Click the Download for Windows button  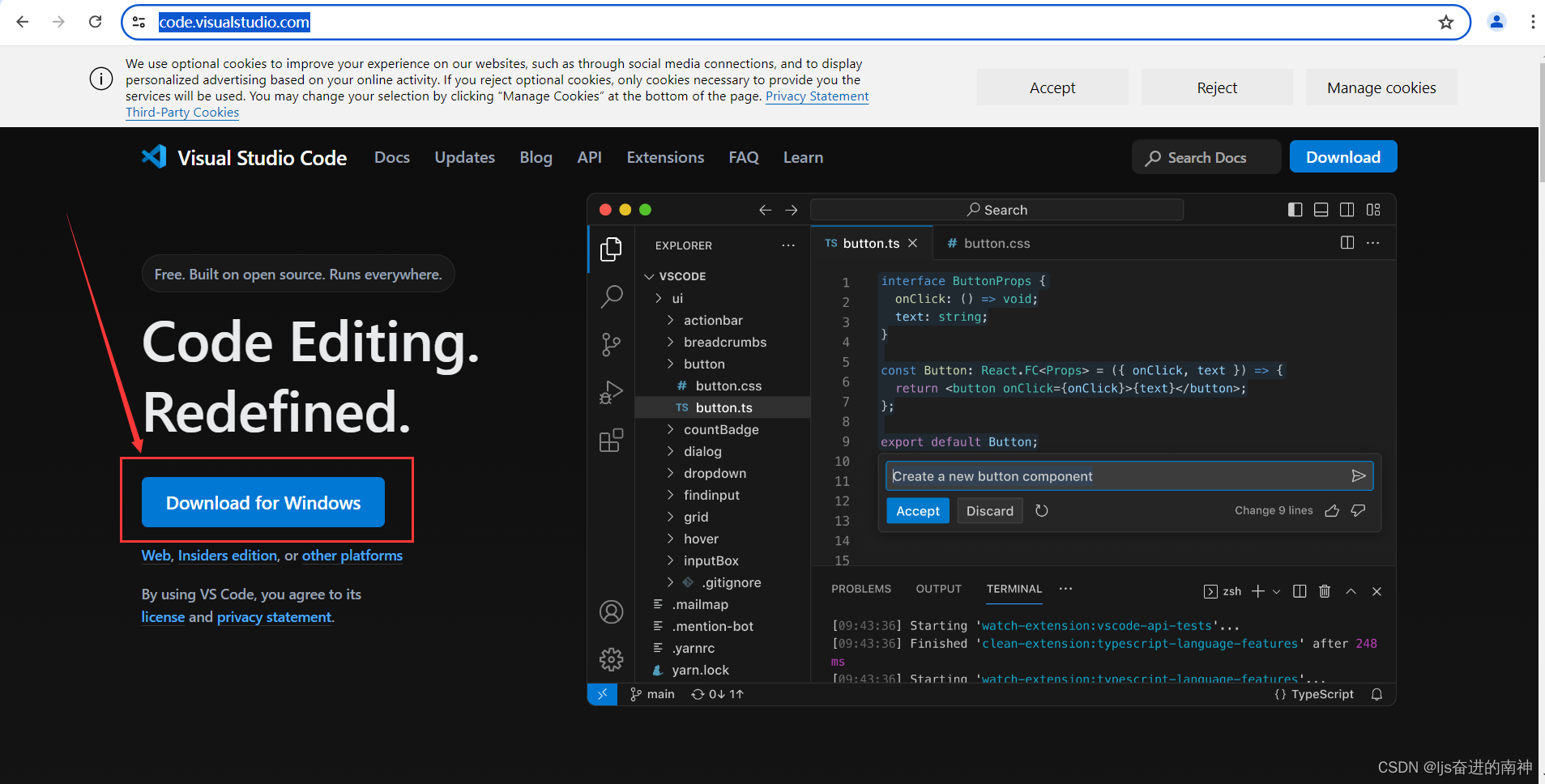pos(263,502)
